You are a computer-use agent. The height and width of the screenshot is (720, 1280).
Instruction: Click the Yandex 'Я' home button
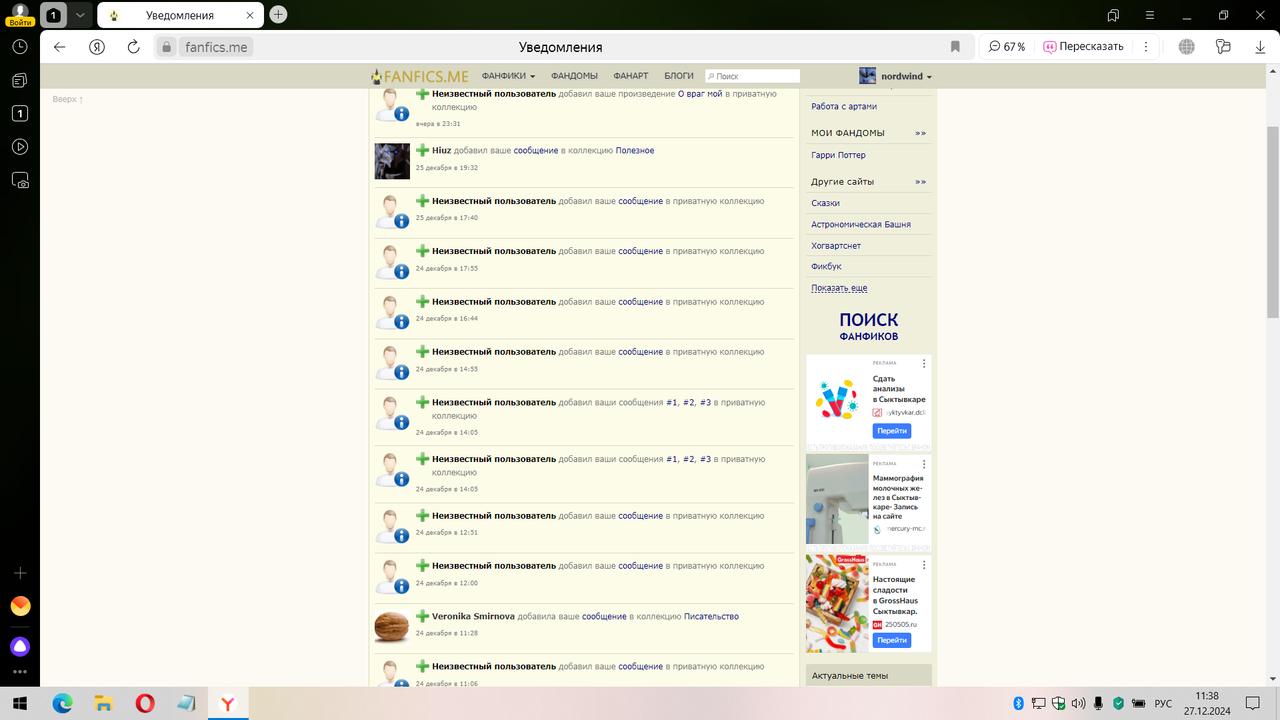point(97,47)
